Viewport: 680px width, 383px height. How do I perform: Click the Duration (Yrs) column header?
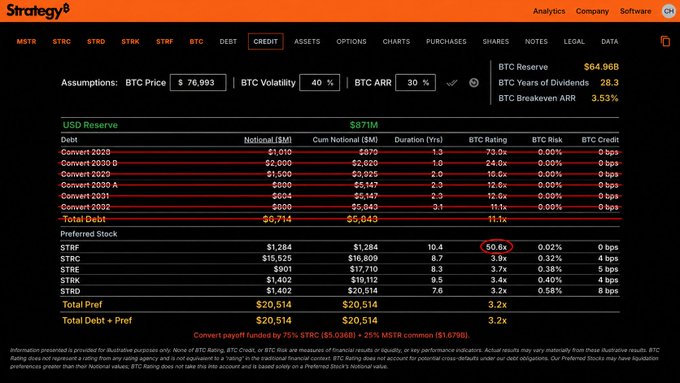click(418, 140)
